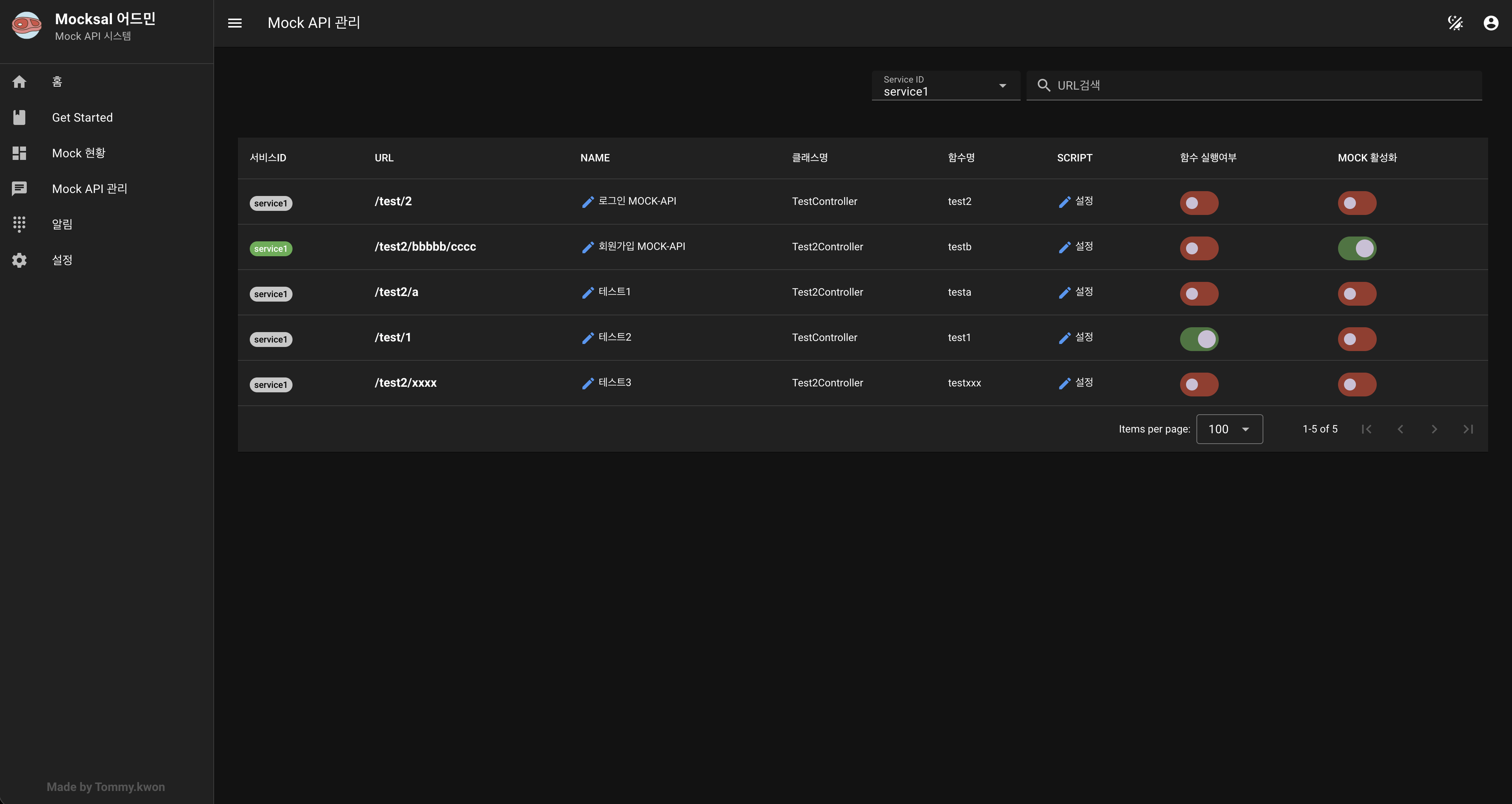Click the edit pencil beside 테스트3 name
Viewport: 1512px width, 804px height.
point(588,383)
